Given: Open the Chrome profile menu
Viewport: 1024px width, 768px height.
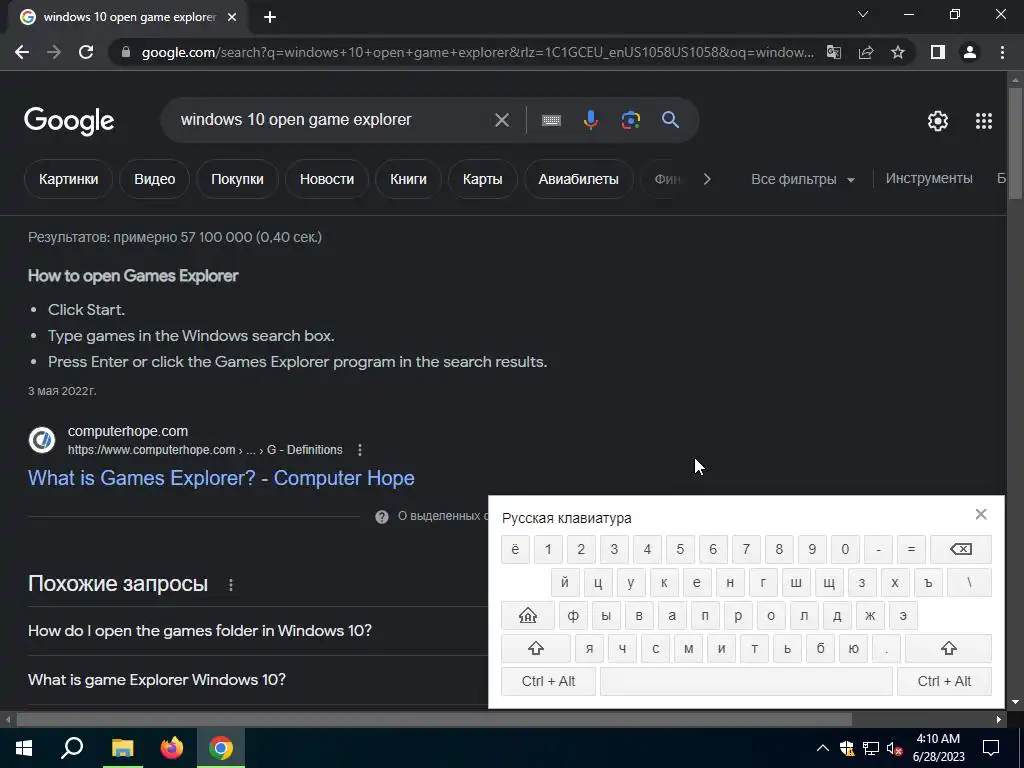Looking at the screenshot, I should 970,52.
